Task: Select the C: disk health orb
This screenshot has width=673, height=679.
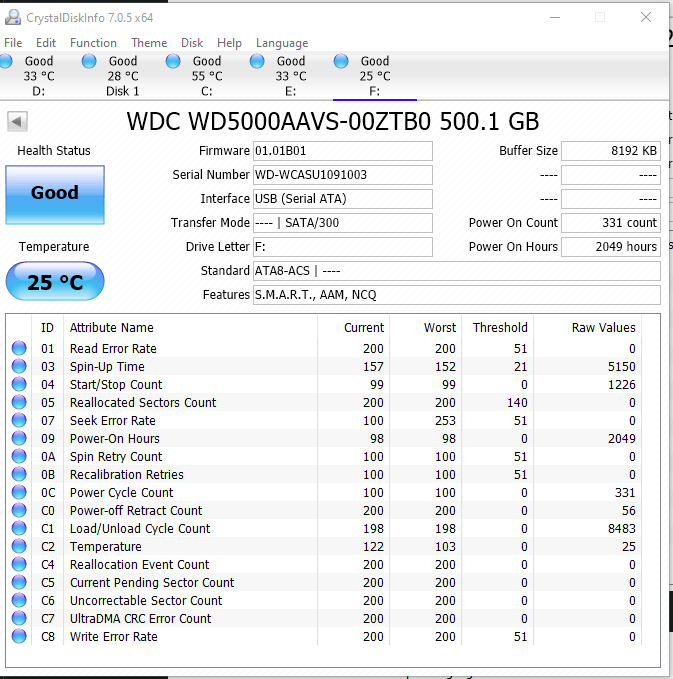Action: [x=173, y=61]
